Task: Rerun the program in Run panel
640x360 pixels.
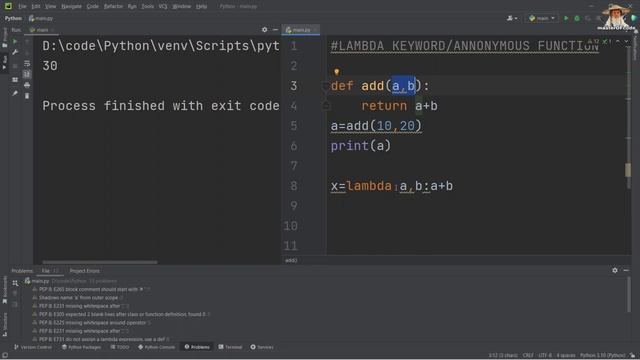Action: [x=15, y=41]
